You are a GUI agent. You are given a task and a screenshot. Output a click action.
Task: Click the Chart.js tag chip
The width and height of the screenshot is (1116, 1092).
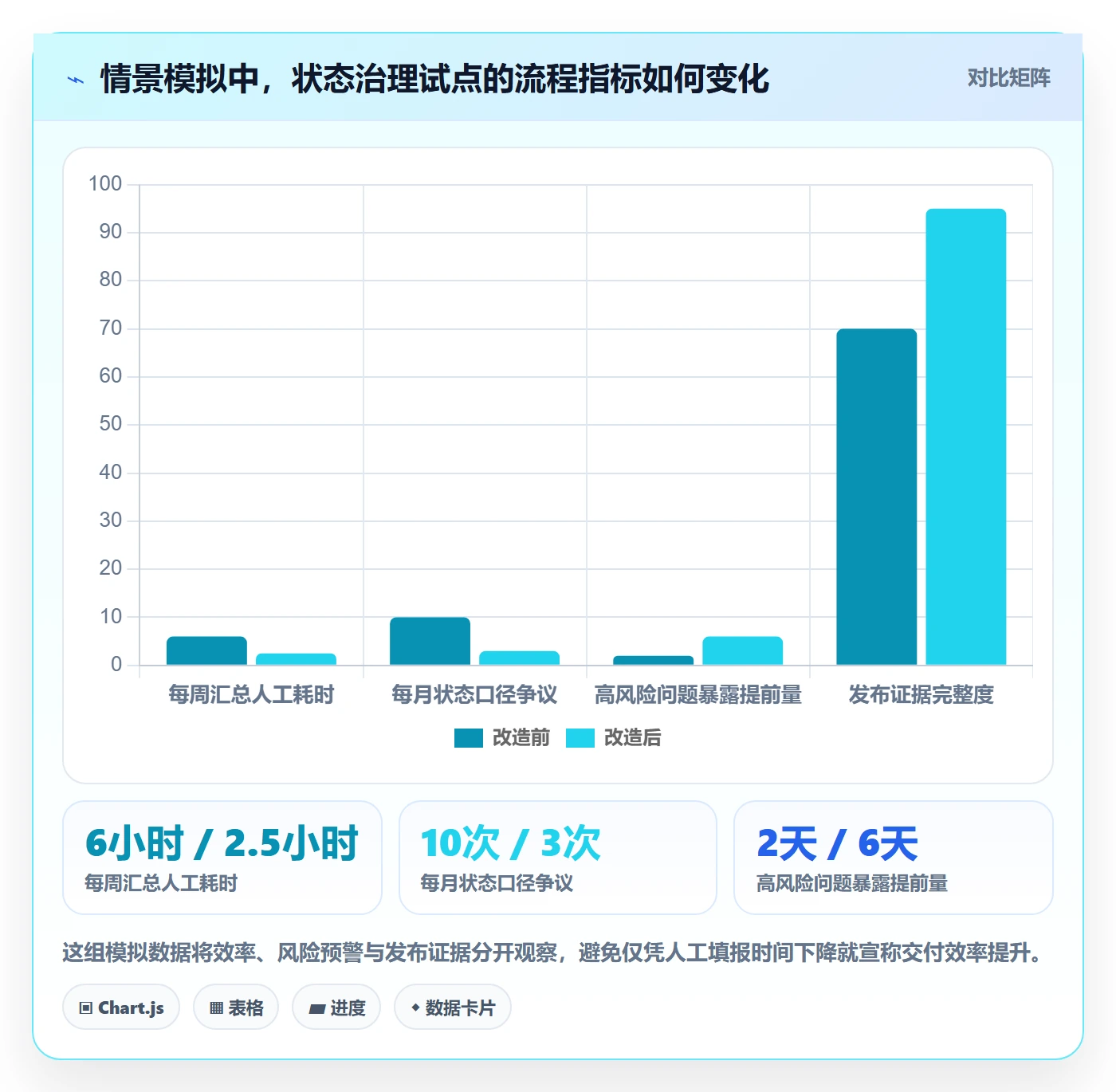coord(121,1008)
